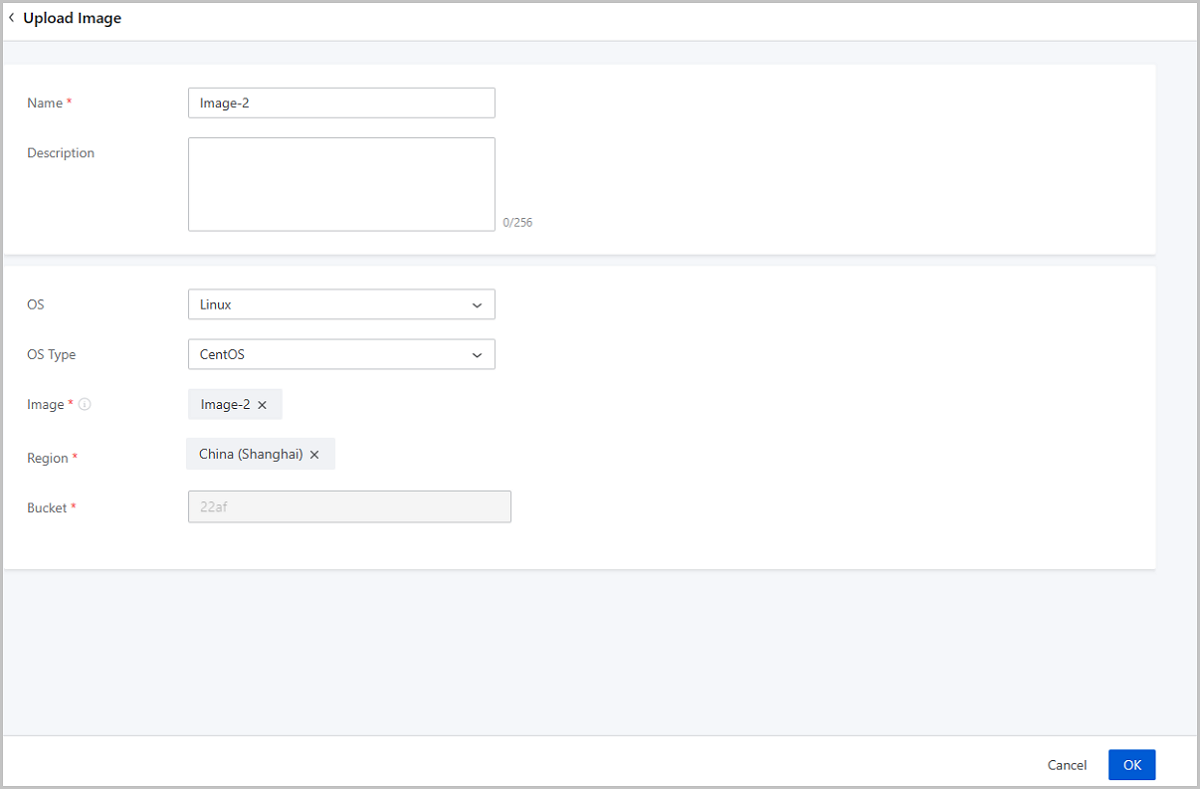Remove the Image-2 tag with its X
This screenshot has height=789, width=1200.
tap(262, 405)
